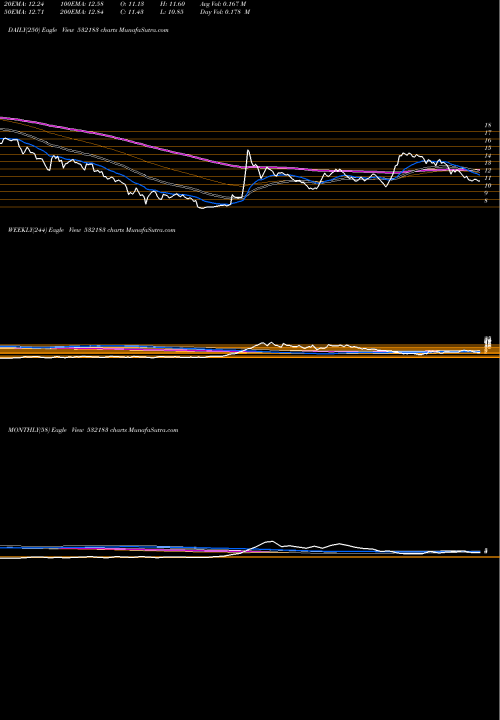Click price axis label 8 on daily chart
The height and width of the screenshot is (720, 500).
point(486,201)
